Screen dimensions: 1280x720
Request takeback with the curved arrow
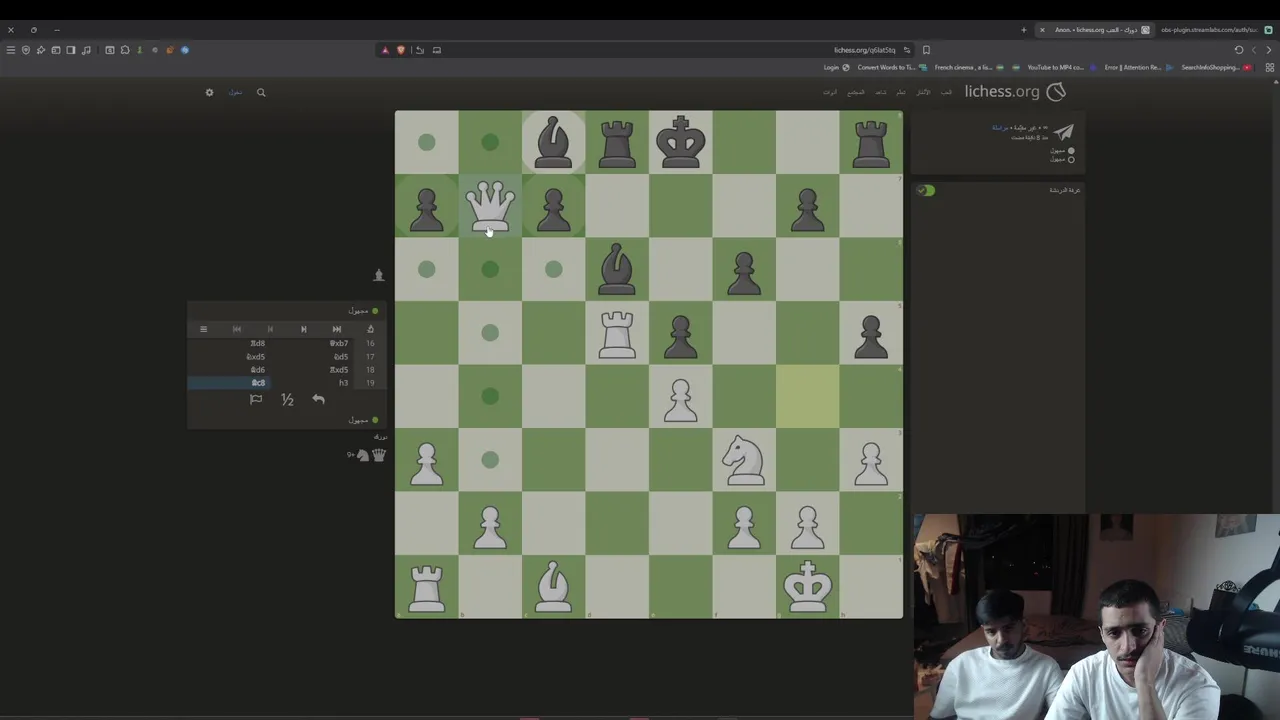point(318,399)
